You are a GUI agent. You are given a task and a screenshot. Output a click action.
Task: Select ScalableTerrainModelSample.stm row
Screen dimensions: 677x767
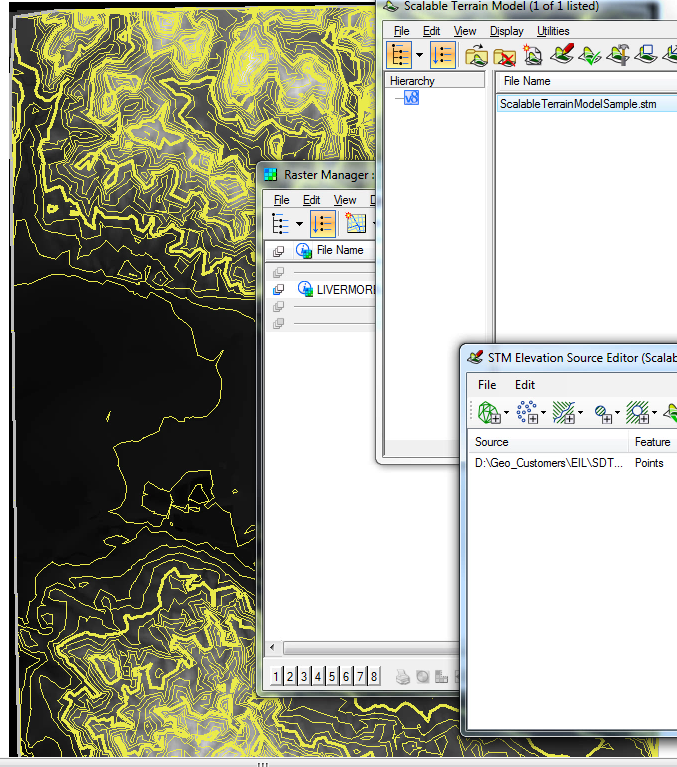[587, 104]
